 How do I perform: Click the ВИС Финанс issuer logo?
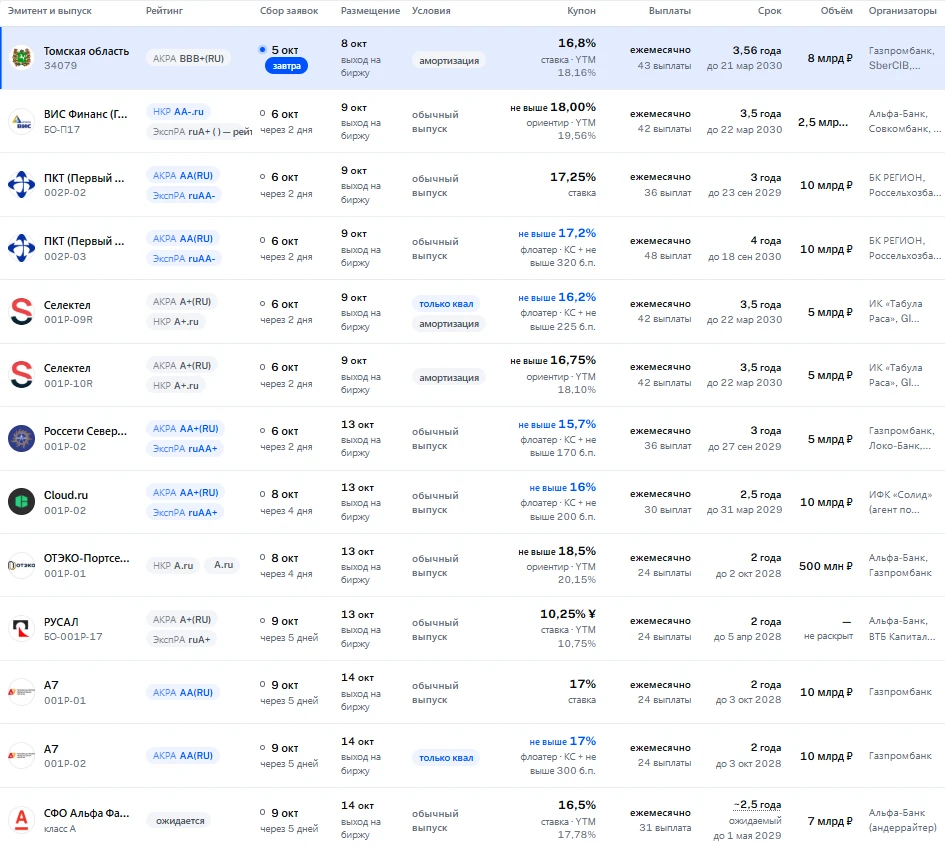(x=22, y=121)
